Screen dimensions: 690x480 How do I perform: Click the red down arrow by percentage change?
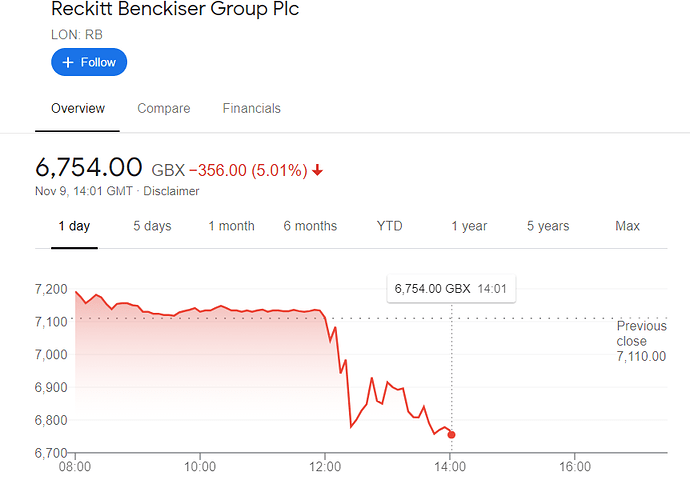coord(317,170)
